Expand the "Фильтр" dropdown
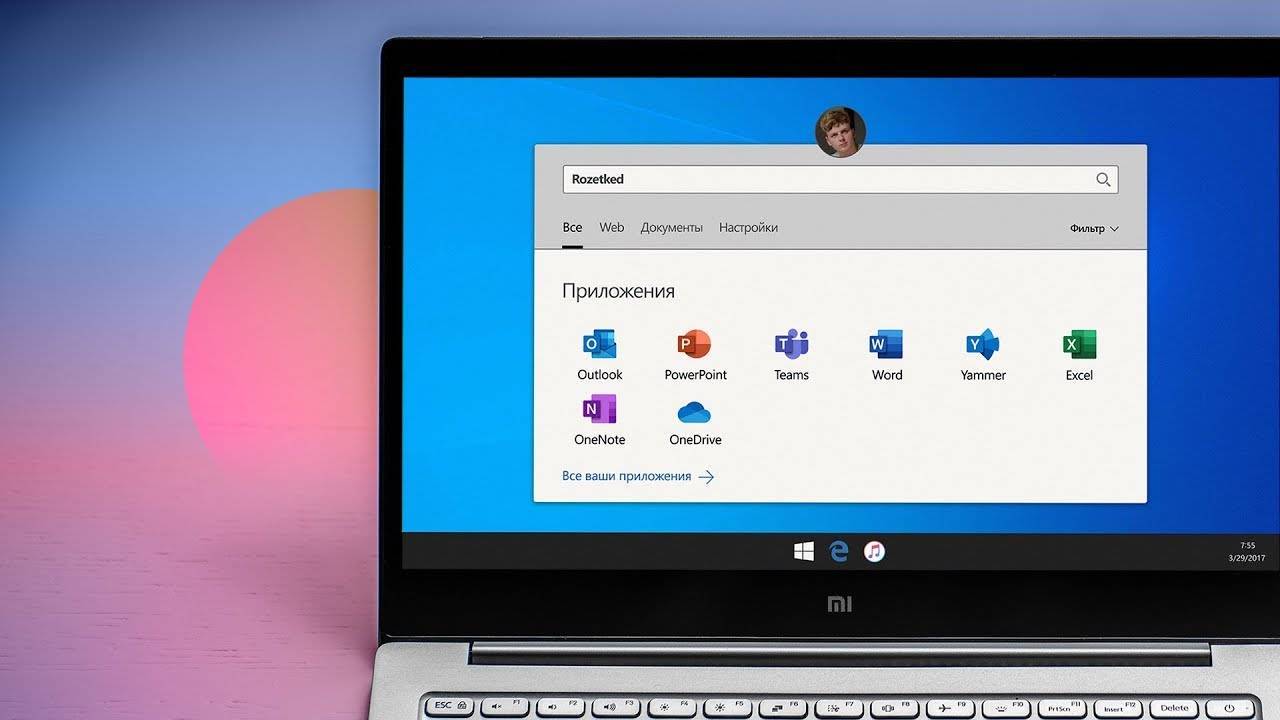This screenshot has height=720, width=1280. 1094,229
